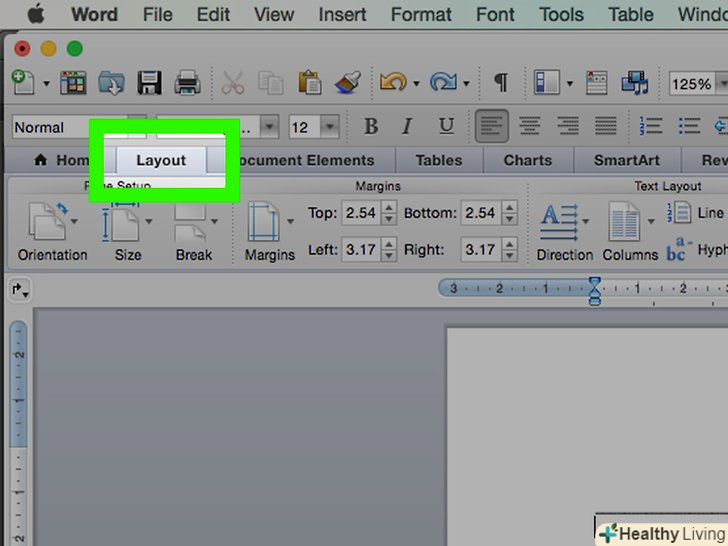Click the Print icon

[x=188, y=83]
